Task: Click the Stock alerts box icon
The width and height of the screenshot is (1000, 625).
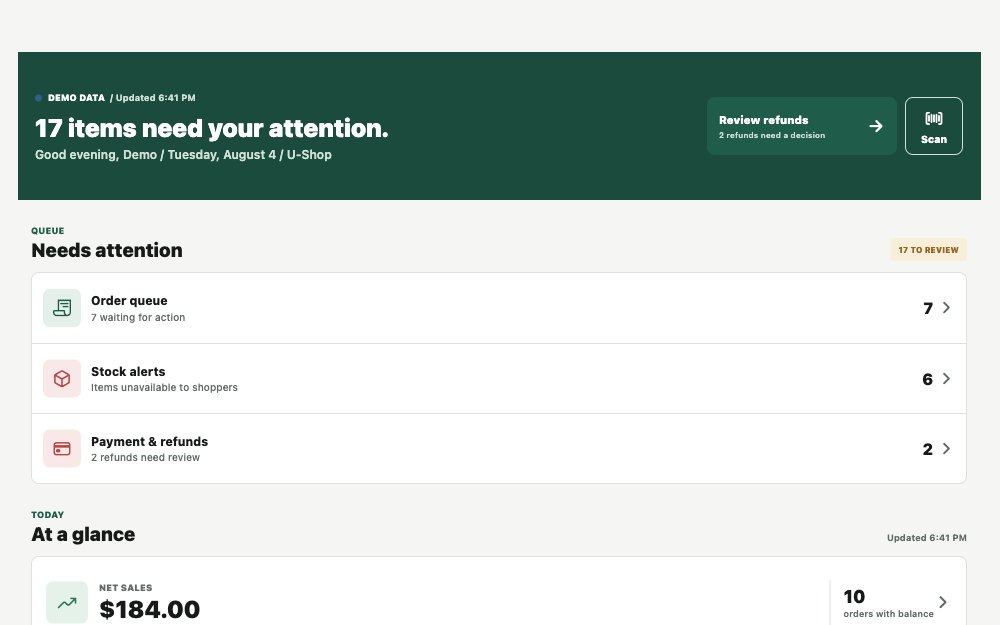Action: 62,378
